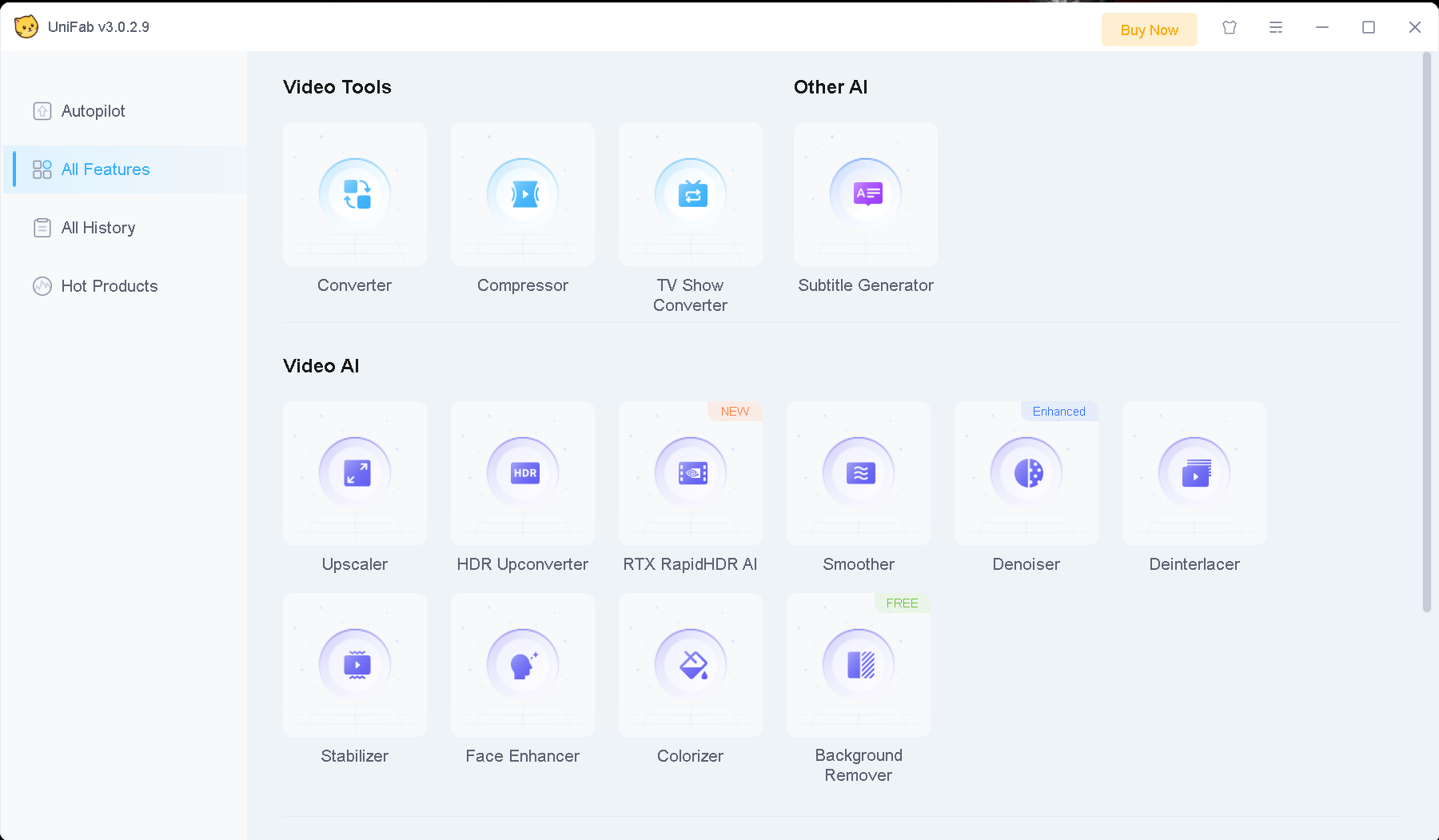
Task: Click the Video Tools heading
Action: 337,87
